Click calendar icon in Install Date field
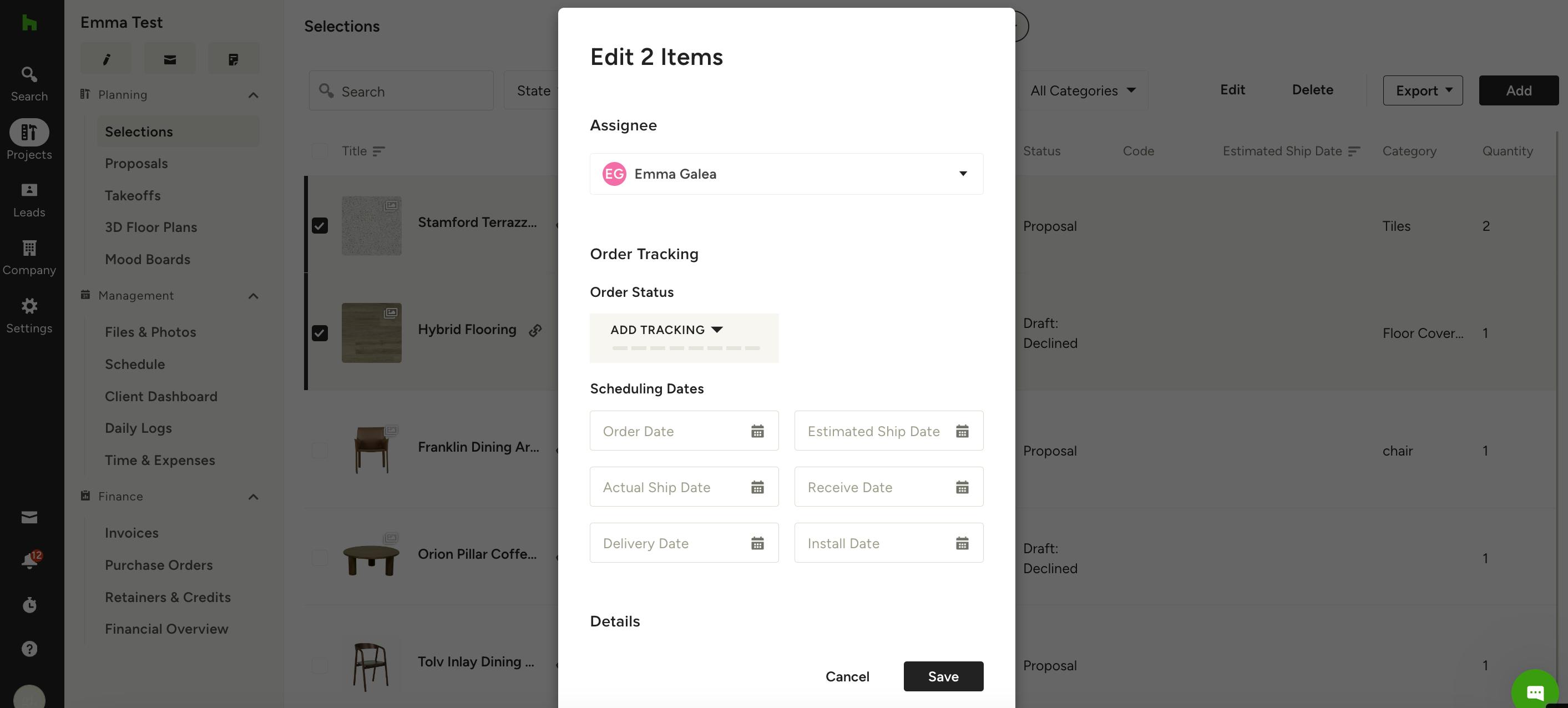The width and height of the screenshot is (1568, 708). [962, 543]
